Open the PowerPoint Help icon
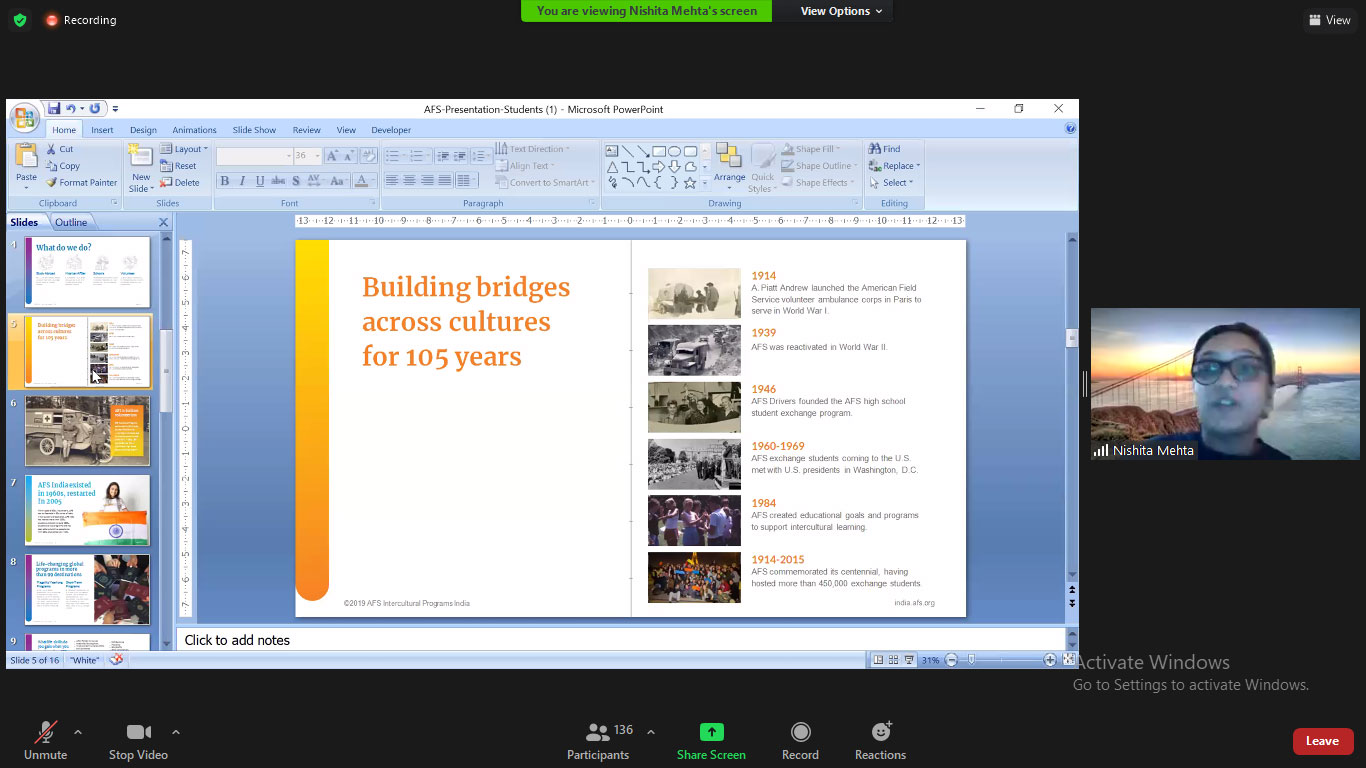This screenshot has height=768, width=1366. [x=1071, y=129]
